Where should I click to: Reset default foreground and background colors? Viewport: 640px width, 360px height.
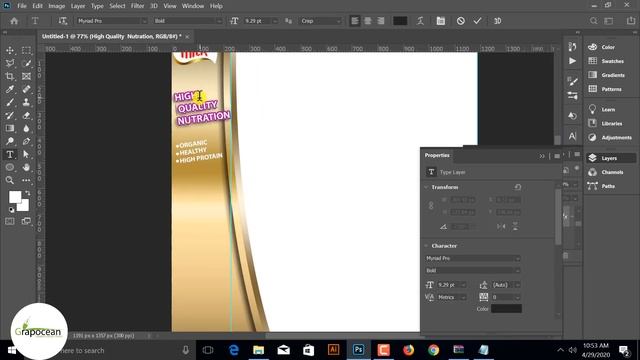[x=11, y=210]
